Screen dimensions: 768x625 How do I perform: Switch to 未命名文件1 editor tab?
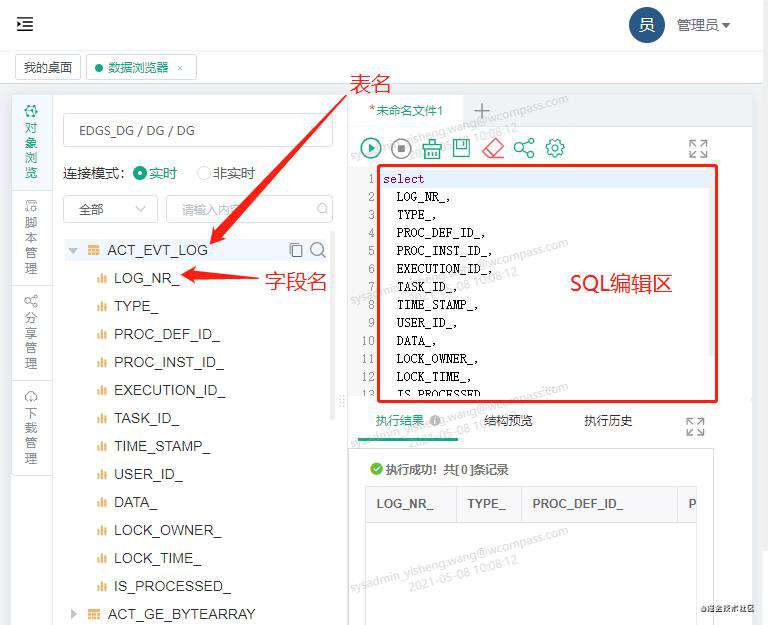coord(406,111)
